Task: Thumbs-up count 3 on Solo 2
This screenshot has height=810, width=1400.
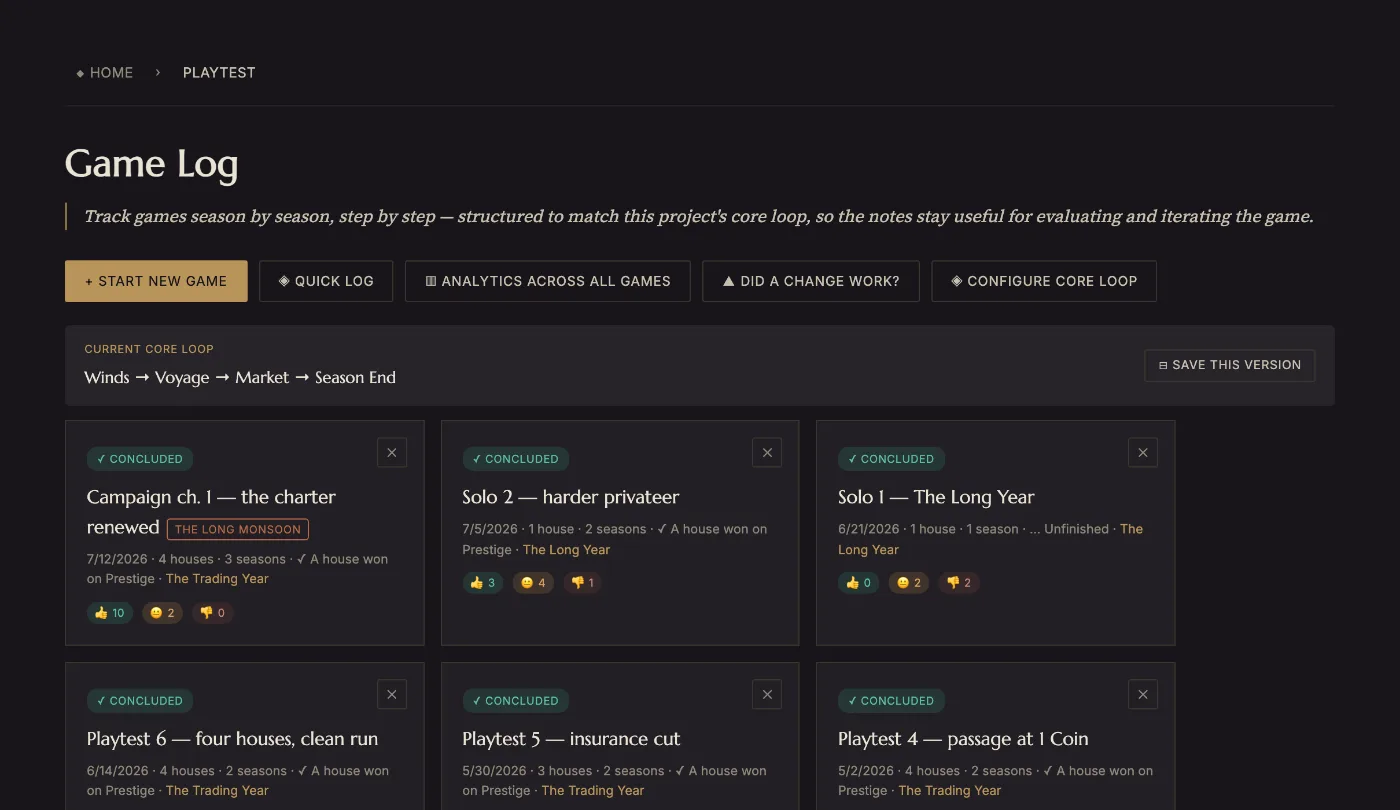Action: coord(483,583)
